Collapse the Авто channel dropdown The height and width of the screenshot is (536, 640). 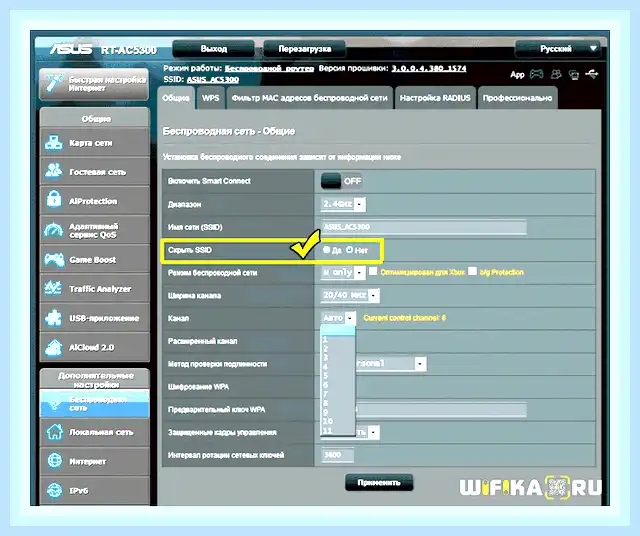tap(338, 318)
